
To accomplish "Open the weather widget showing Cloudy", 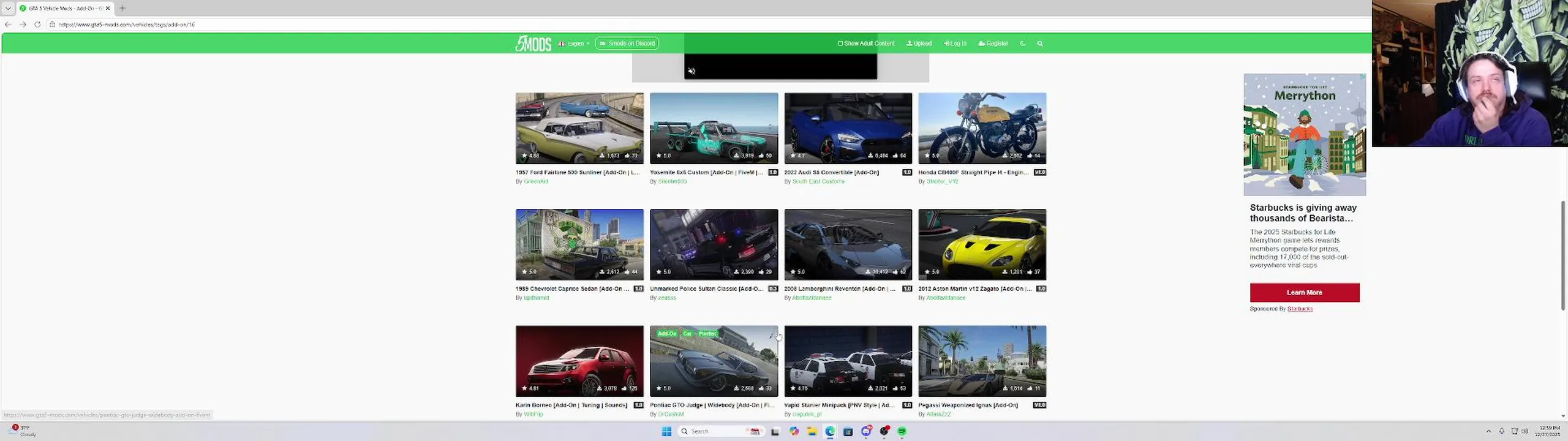I will click(22, 431).
